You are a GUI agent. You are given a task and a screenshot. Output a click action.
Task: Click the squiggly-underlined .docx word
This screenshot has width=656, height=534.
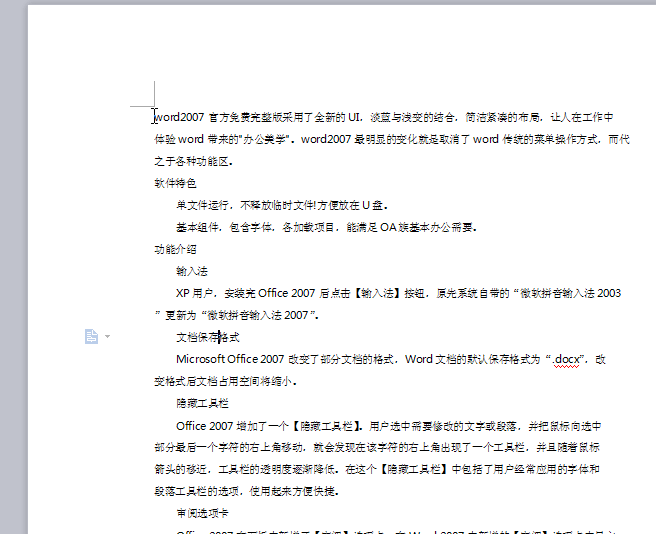[566, 359]
